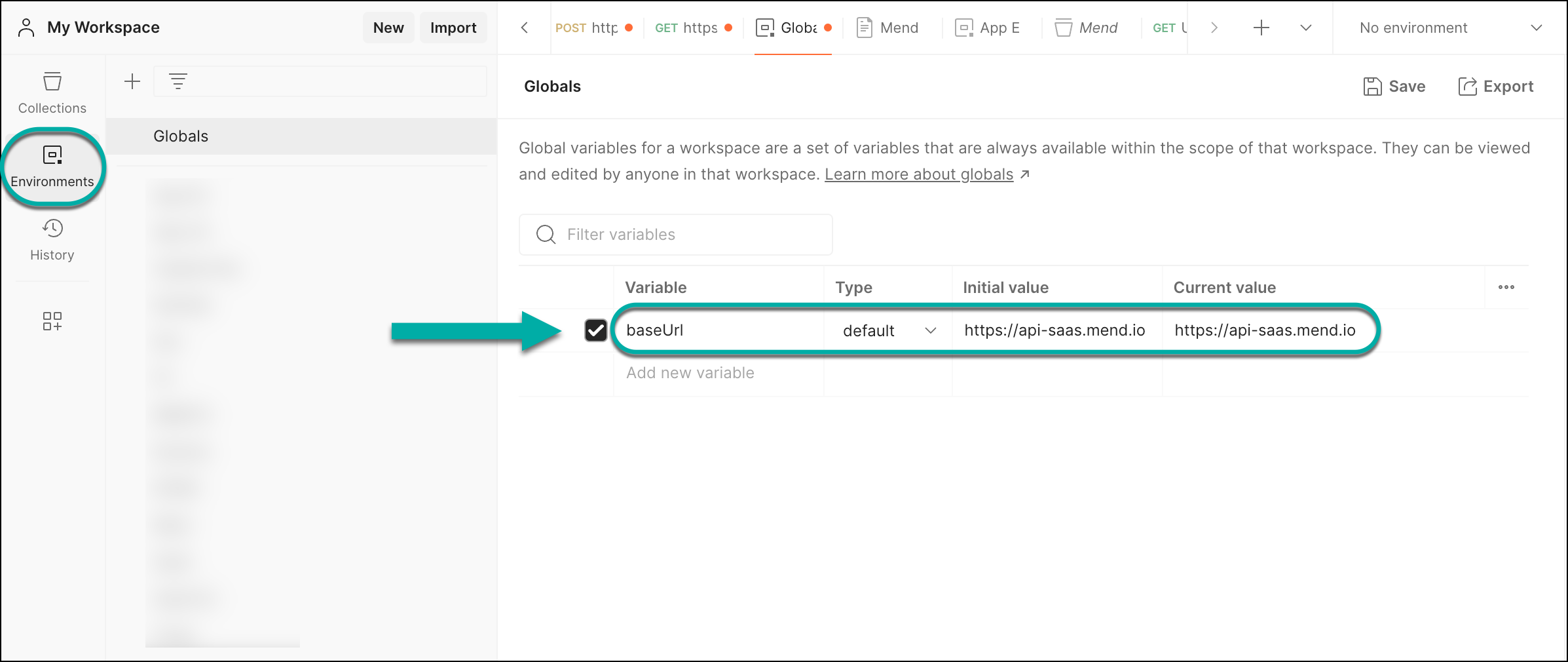1568x662 pixels.
Task: Open Learn more about globals link
Action: click(x=918, y=174)
